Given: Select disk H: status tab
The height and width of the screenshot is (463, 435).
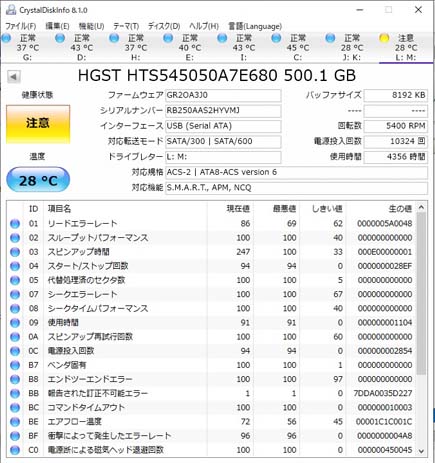Looking at the screenshot, I should 135,47.
